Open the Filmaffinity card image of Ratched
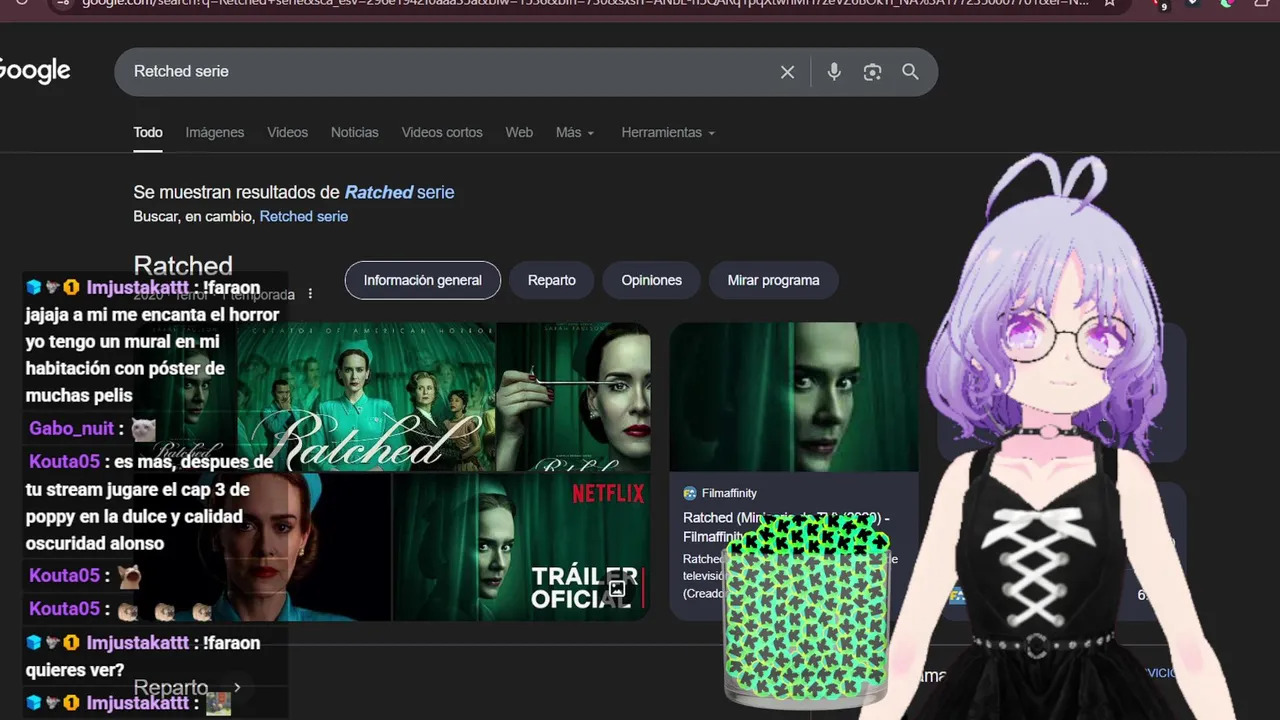This screenshot has height=720, width=1280. [x=794, y=397]
